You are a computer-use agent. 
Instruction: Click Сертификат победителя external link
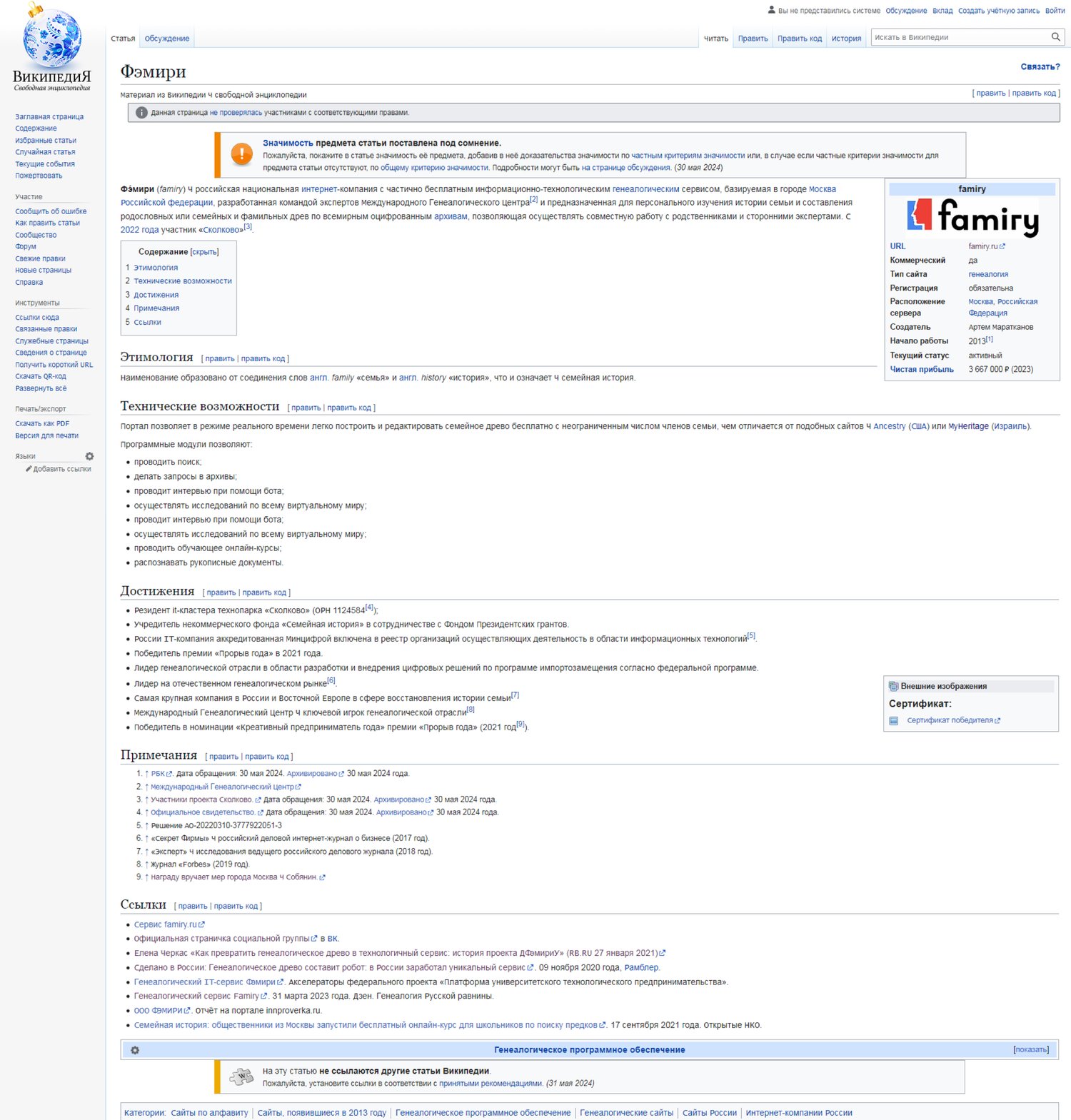pos(953,721)
